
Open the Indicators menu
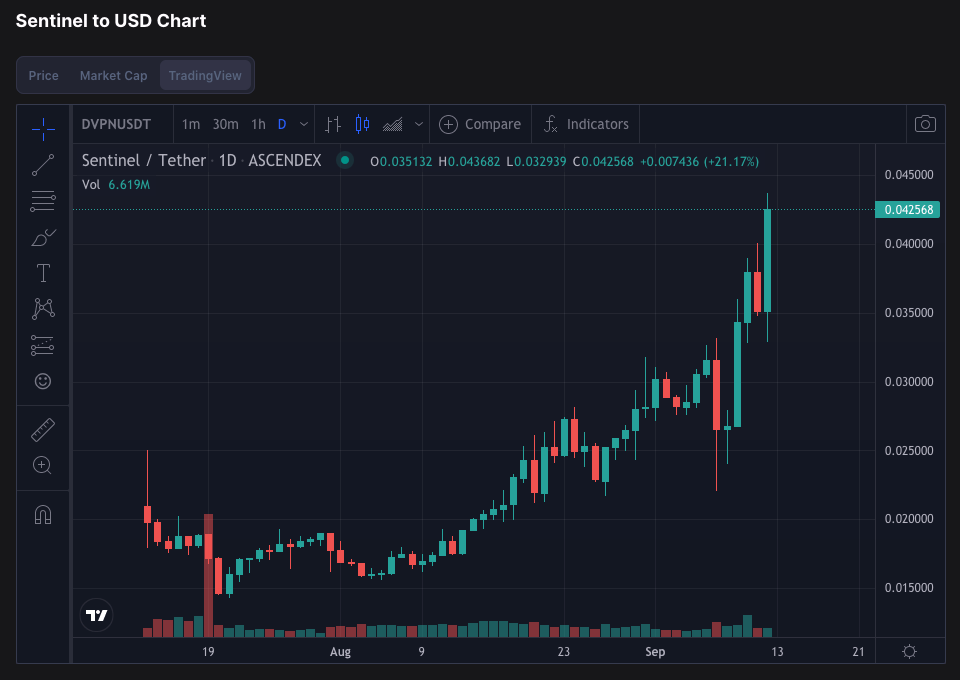(x=586, y=124)
